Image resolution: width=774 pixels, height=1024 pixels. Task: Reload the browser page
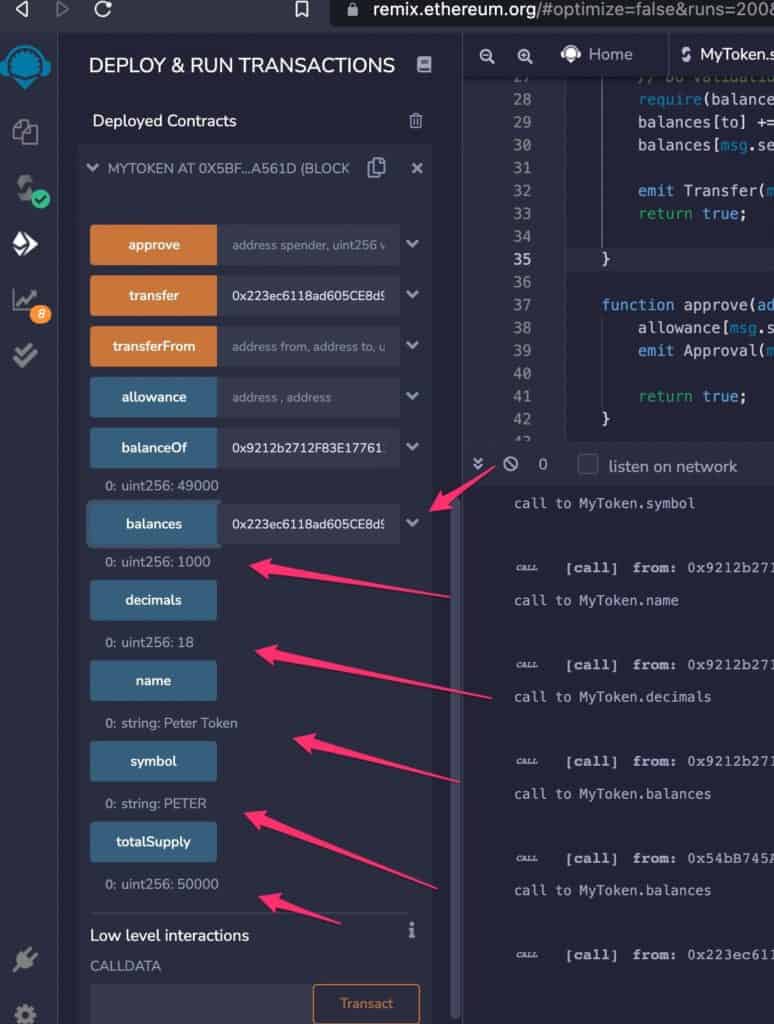pyautogui.click(x=103, y=9)
